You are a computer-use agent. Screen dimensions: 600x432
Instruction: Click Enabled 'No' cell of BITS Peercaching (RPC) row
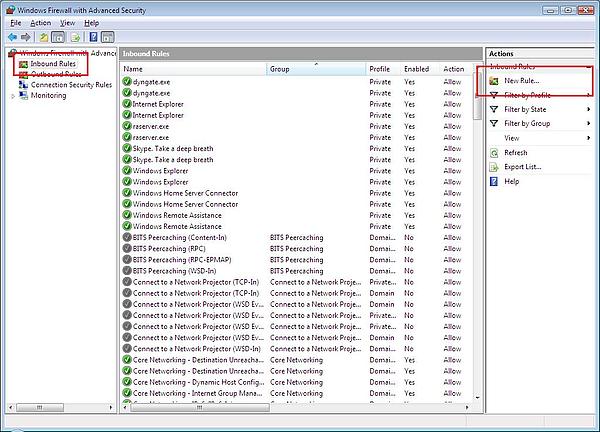tap(409, 249)
